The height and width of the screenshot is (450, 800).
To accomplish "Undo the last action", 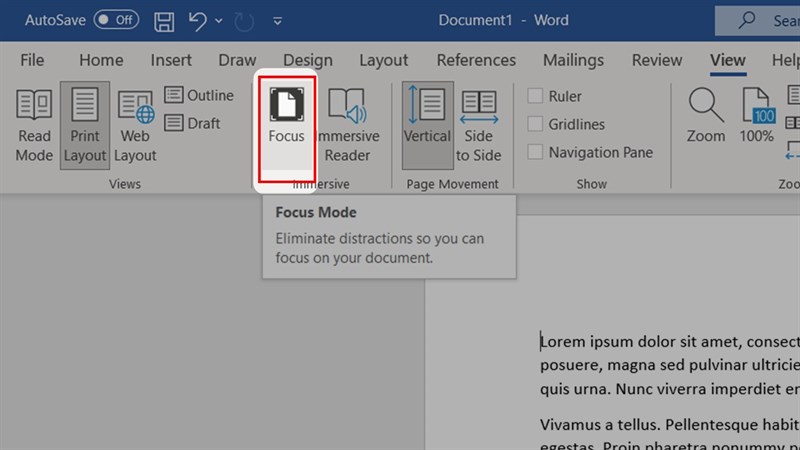I will point(197,21).
